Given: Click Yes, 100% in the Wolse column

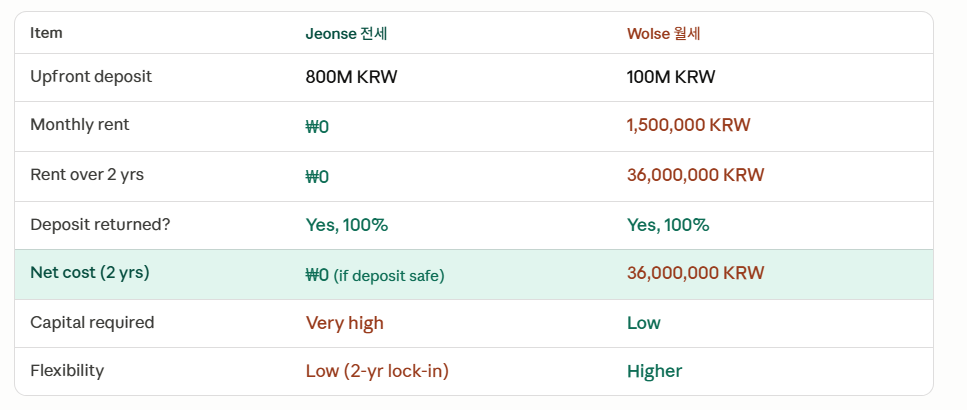Looking at the screenshot, I should [x=668, y=225].
